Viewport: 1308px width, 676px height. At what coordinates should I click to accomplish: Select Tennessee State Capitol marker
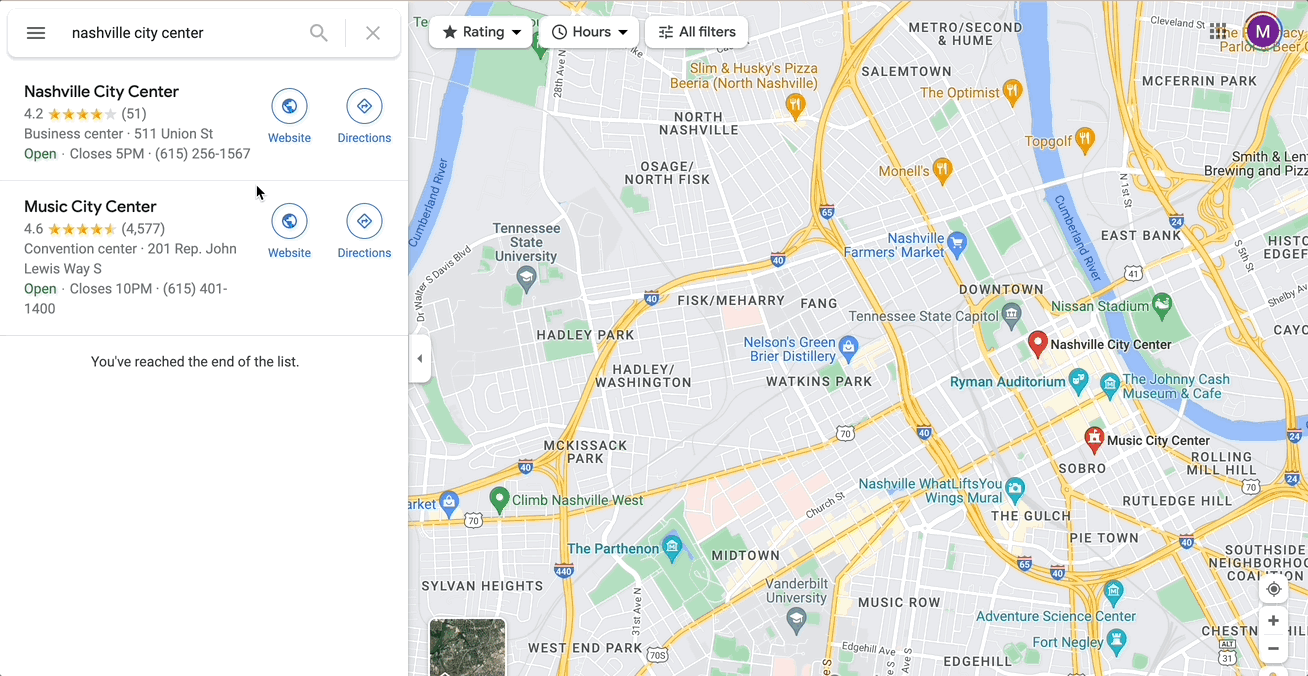point(1011,315)
